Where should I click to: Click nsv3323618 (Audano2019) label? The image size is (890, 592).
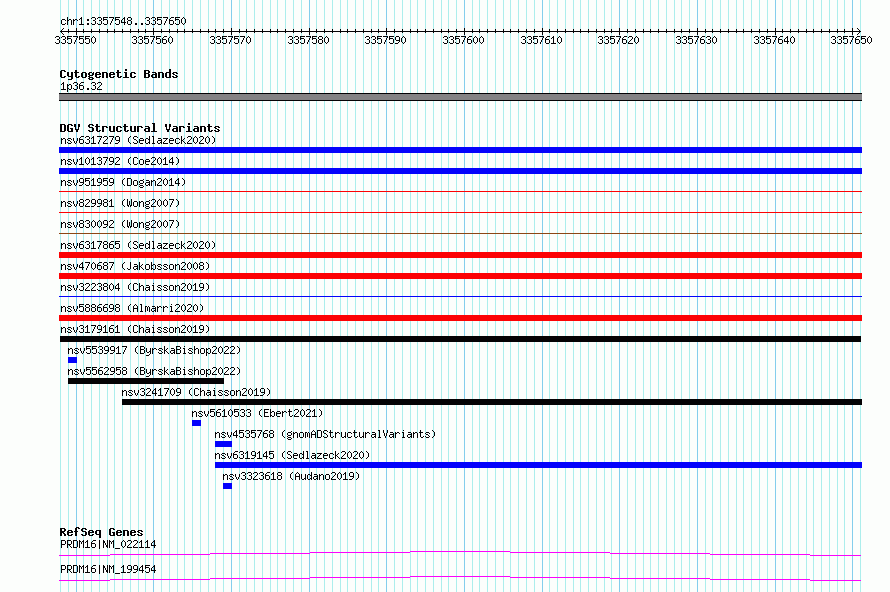[x=291, y=476]
